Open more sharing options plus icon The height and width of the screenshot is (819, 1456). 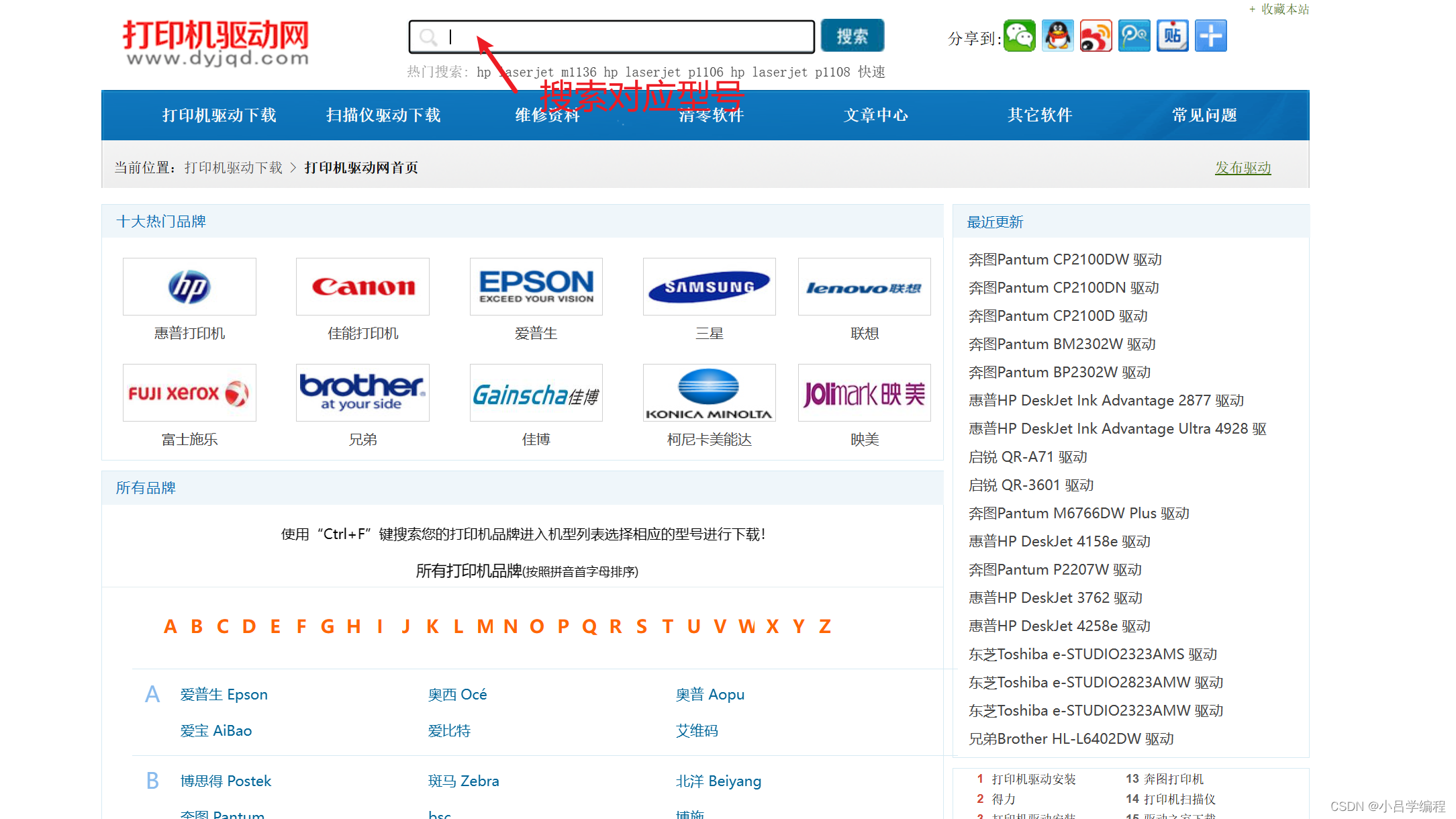(x=1210, y=36)
